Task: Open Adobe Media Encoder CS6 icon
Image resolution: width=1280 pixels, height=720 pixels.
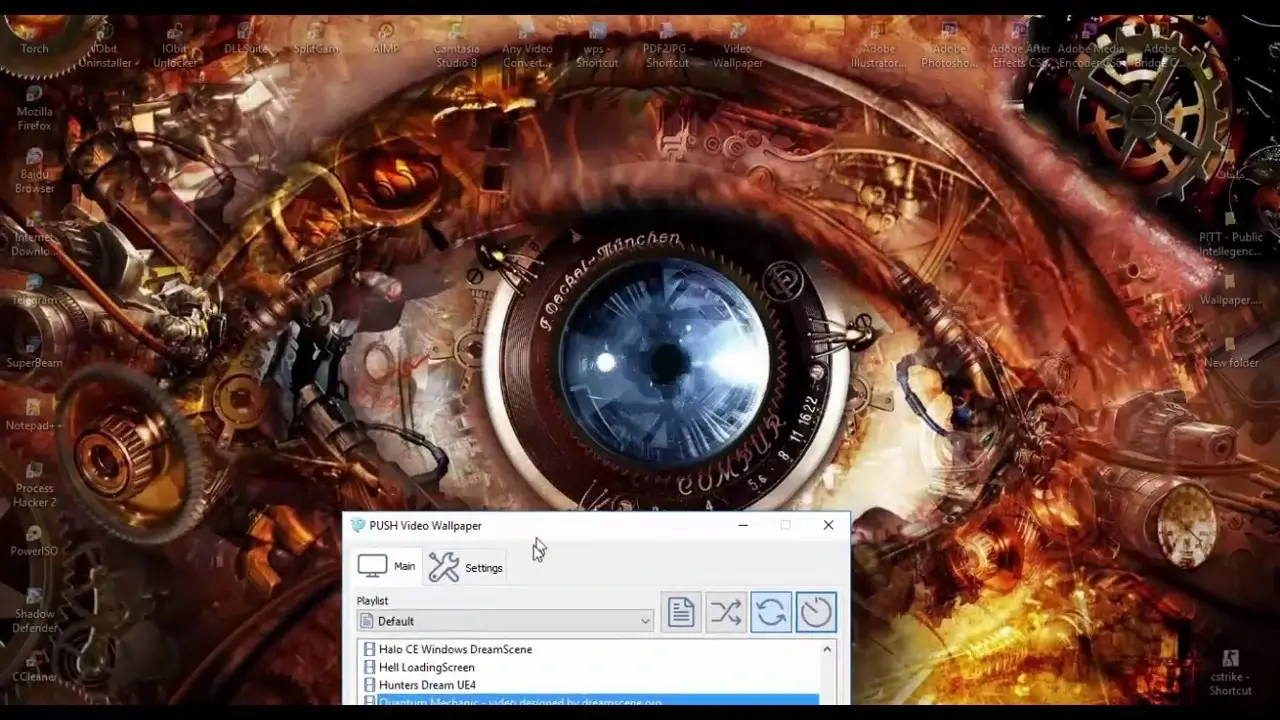Action: click(x=1089, y=47)
